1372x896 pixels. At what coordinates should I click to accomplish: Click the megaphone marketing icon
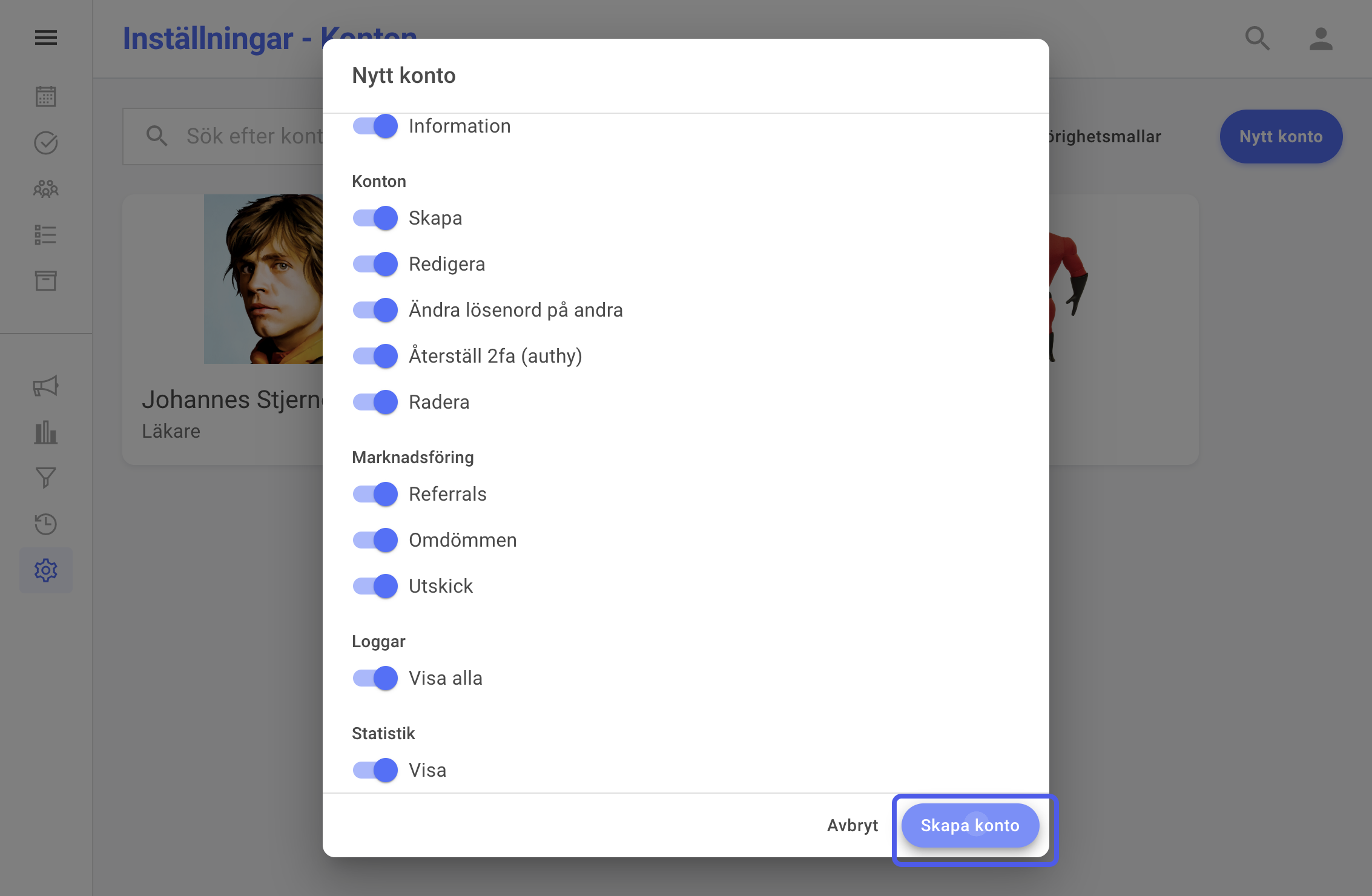[46, 386]
